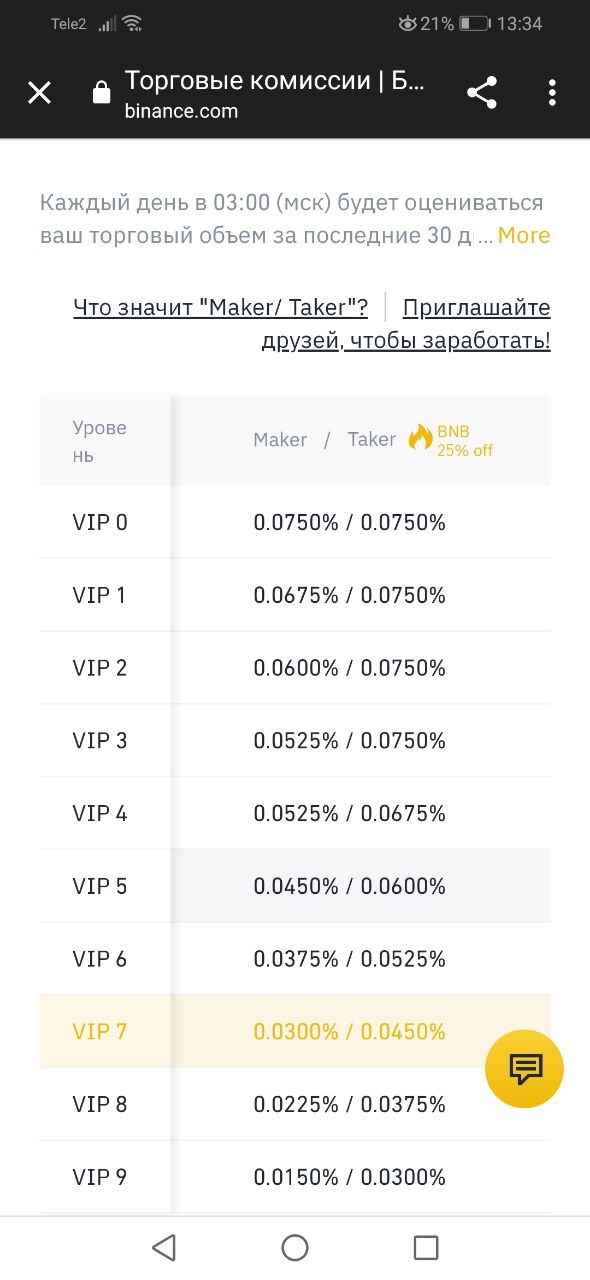Tap the recent apps square
Viewport: 590px width, 1280px height.
(426, 1247)
